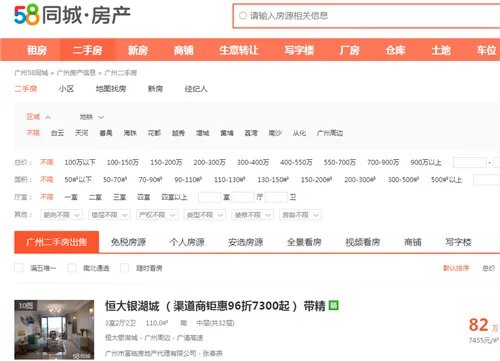
Task: Click the 58同城 logo
Action: pos(72,15)
